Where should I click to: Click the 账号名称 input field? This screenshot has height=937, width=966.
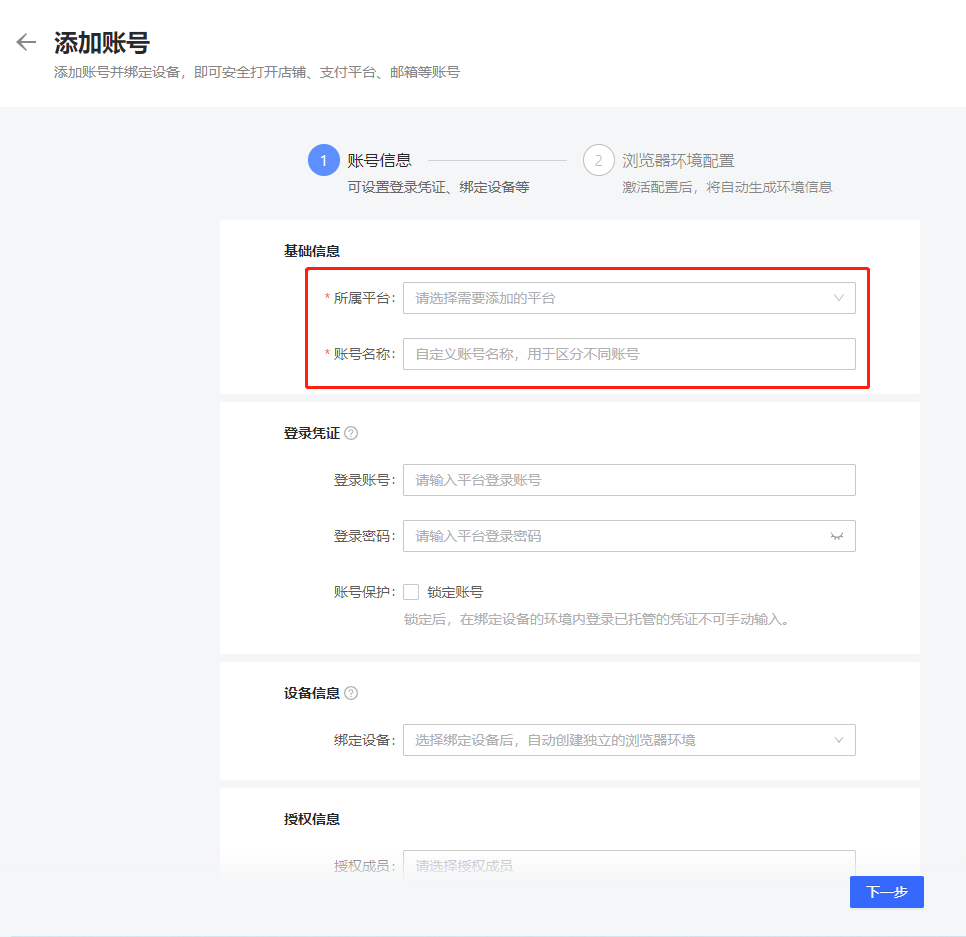pyautogui.click(x=629, y=354)
